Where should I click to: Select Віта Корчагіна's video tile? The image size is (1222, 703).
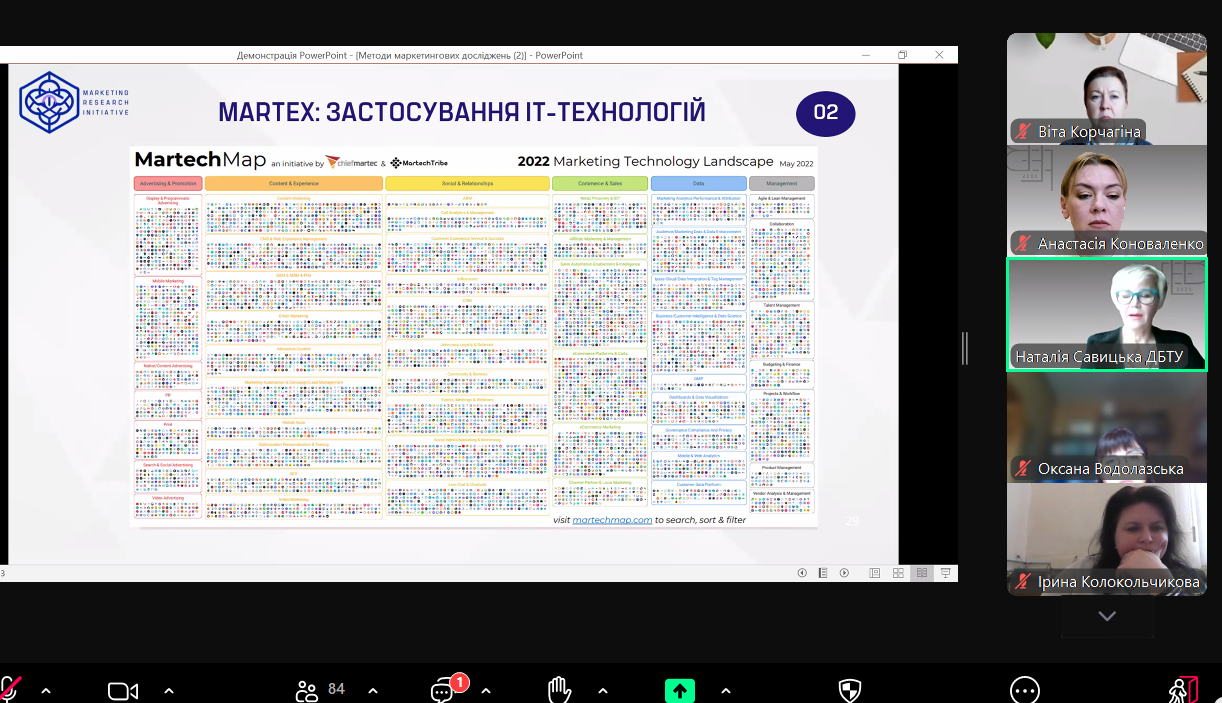[x=1106, y=89]
